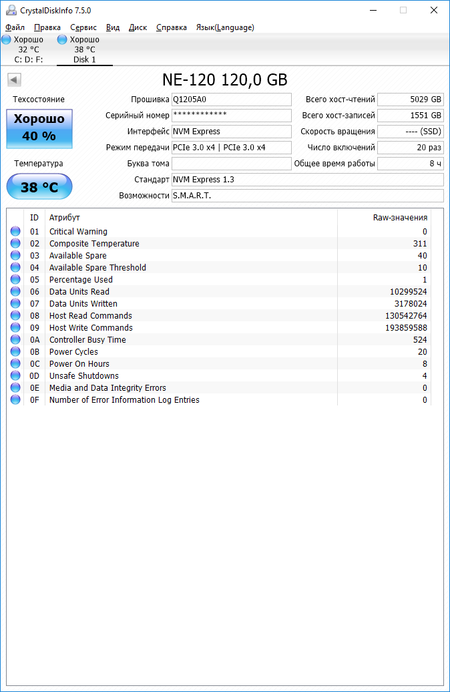Select the Host Write Commands attribute text
Image resolution: width=450 pixels, height=692 pixels.
(x=91, y=327)
